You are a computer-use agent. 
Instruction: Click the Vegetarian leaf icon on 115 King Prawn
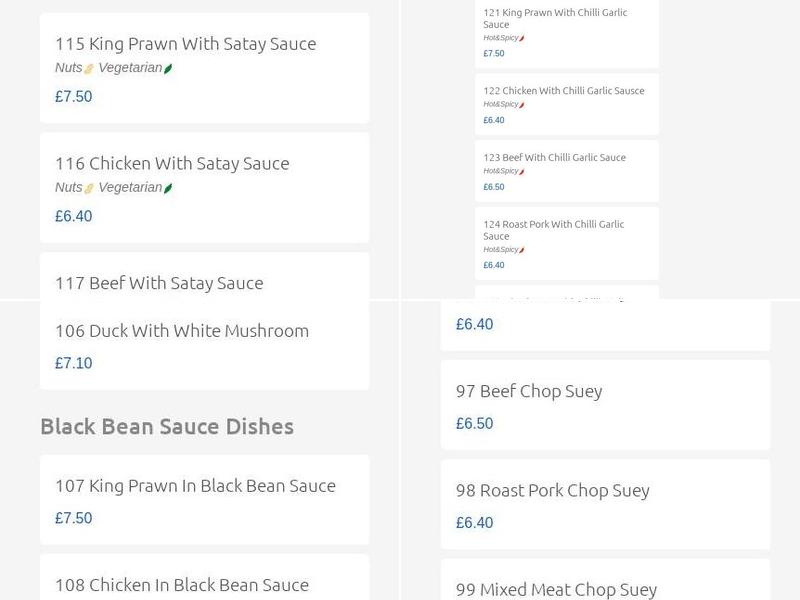168,68
